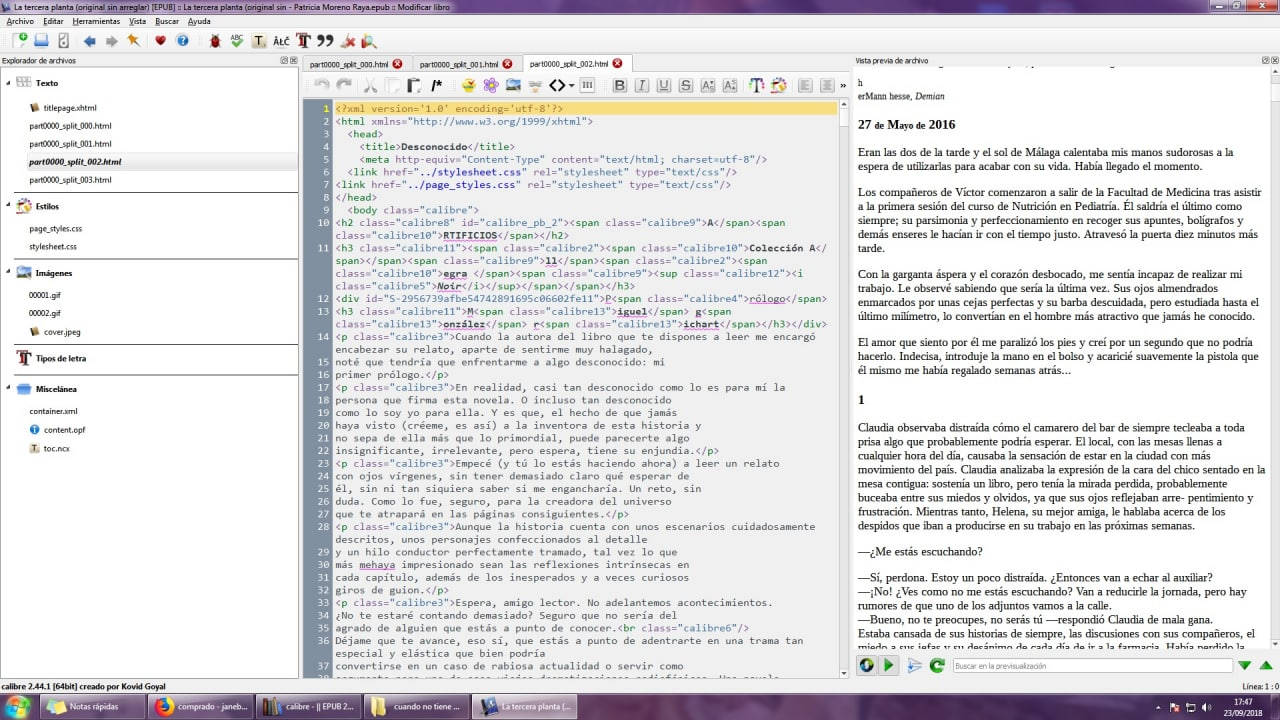Open the Herramientas menu
The height and width of the screenshot is (720, 1280).
(96, 21)
